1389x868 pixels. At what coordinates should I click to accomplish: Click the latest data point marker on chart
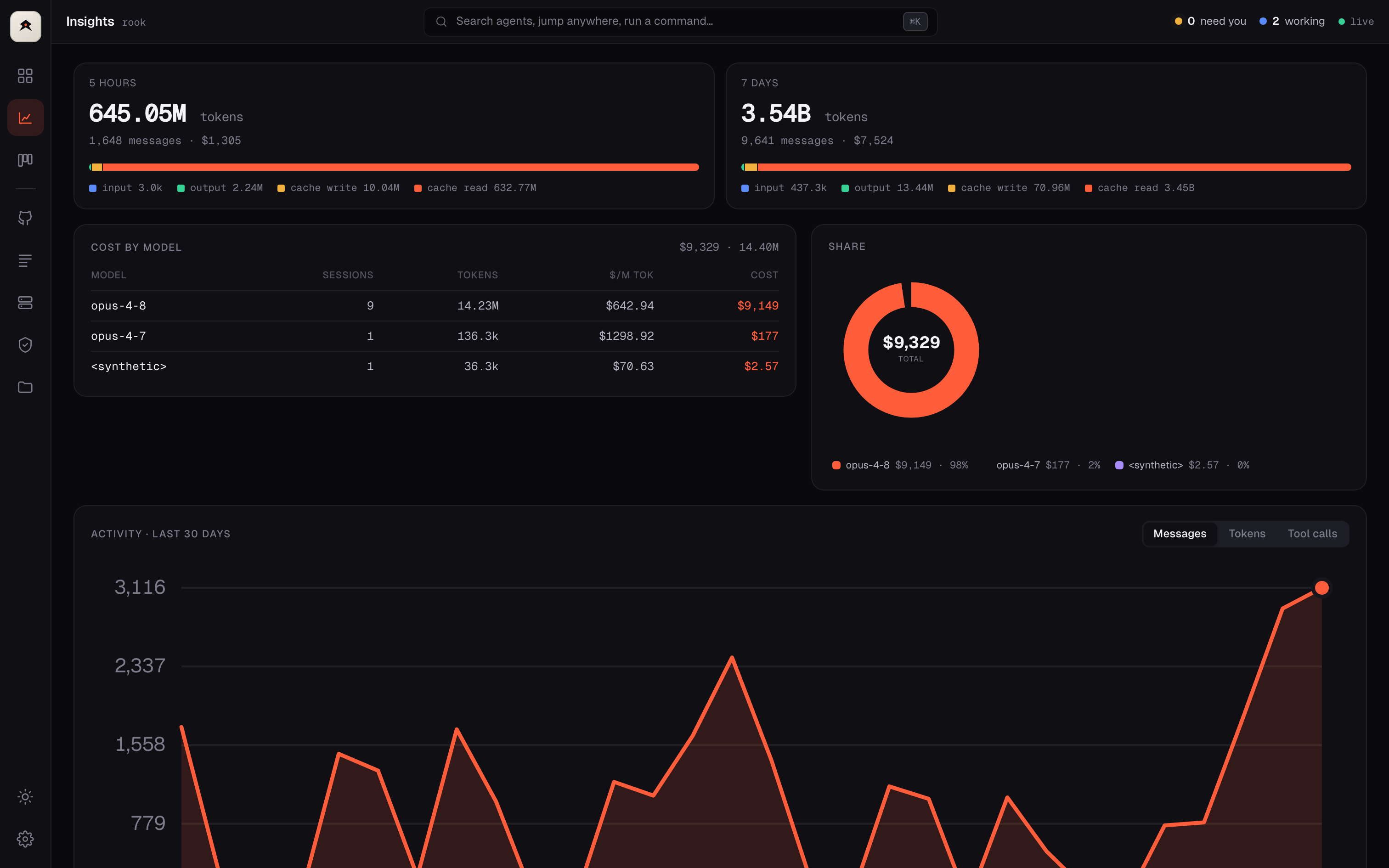tap(1321, 588)
